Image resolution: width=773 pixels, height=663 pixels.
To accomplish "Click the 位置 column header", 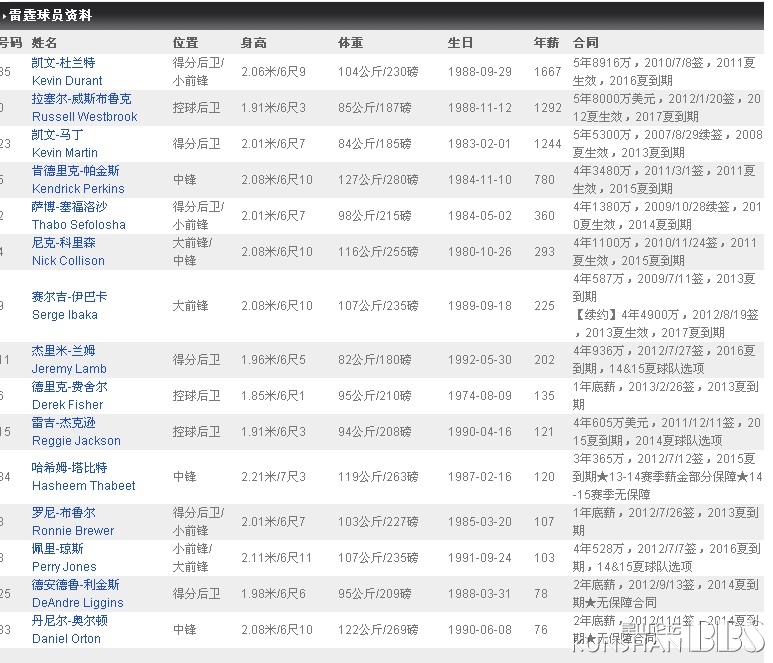I will click(185, 43).
